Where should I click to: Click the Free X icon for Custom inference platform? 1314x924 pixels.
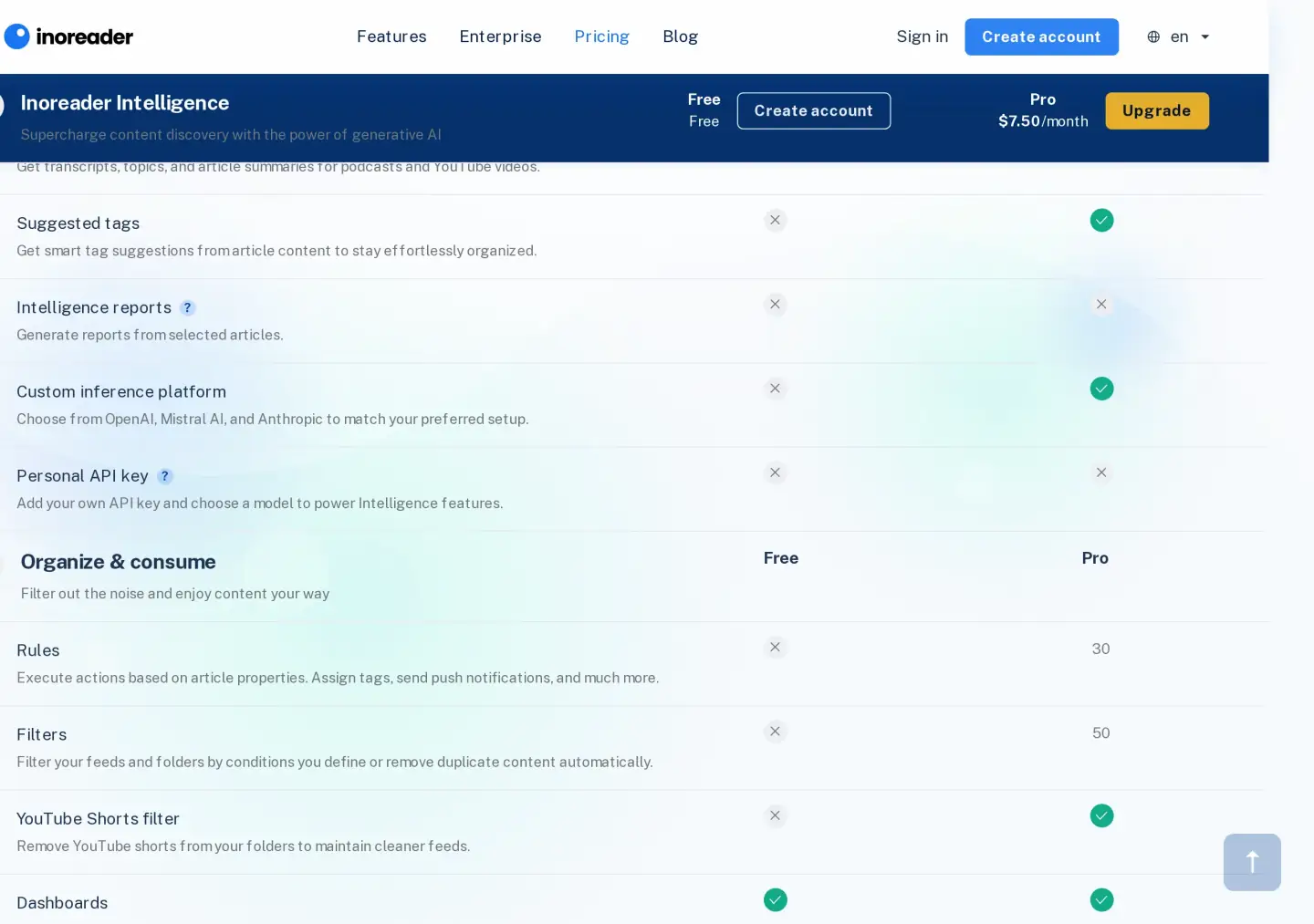tap(775, 389)
